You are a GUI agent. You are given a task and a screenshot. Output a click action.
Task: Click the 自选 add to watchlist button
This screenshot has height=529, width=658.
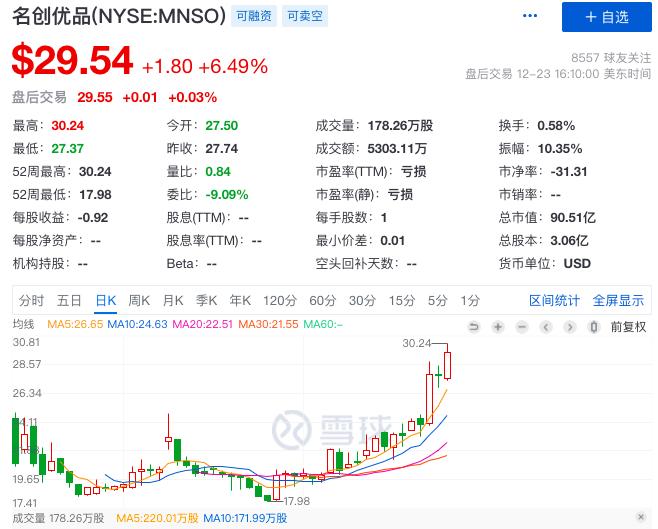pos(606,17)
